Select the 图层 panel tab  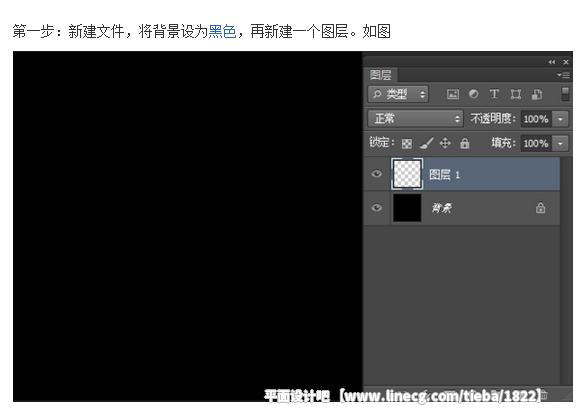(380, 75)
